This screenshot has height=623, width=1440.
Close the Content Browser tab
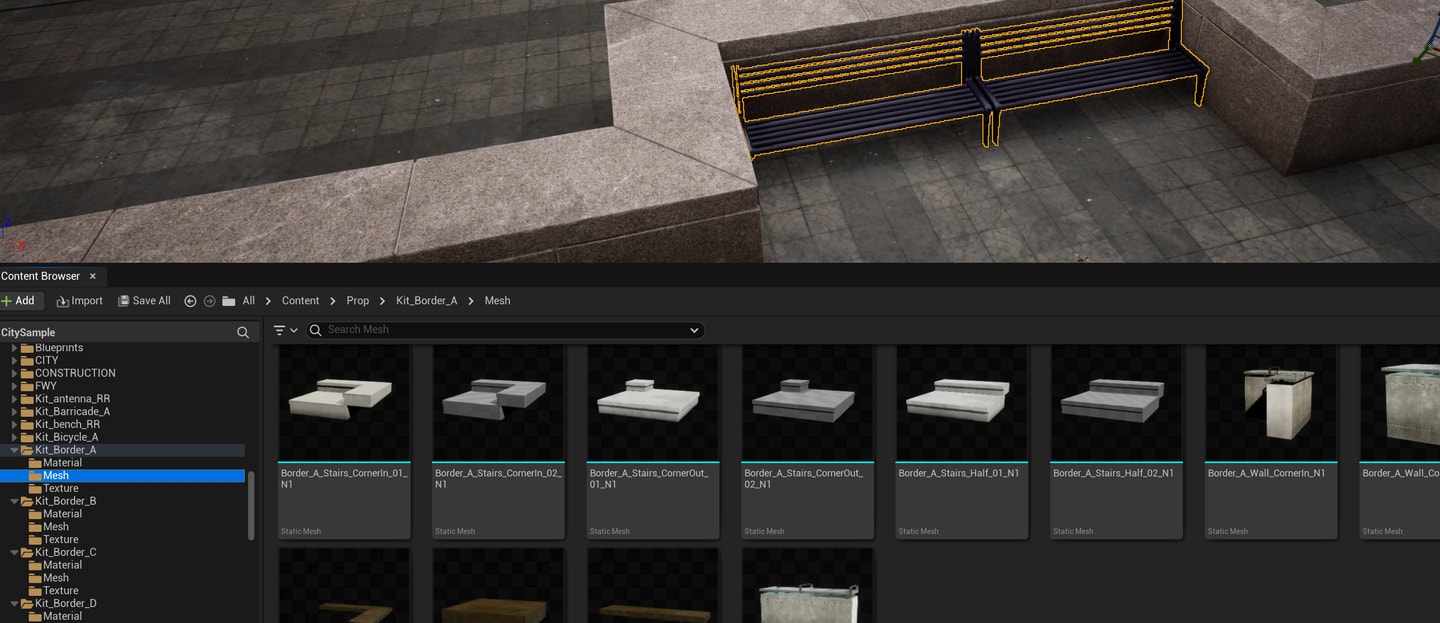(92, 276)
